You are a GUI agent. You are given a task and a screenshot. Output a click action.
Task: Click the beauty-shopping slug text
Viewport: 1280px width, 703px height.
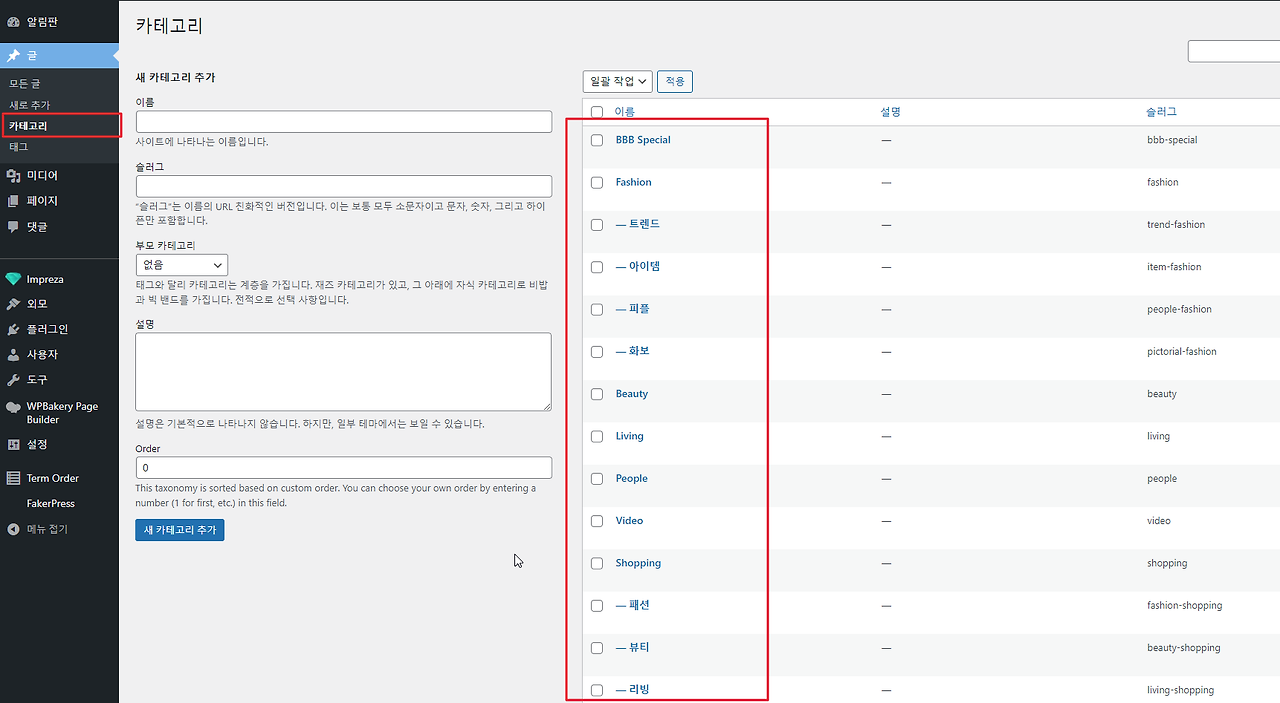coord(1184,648)
